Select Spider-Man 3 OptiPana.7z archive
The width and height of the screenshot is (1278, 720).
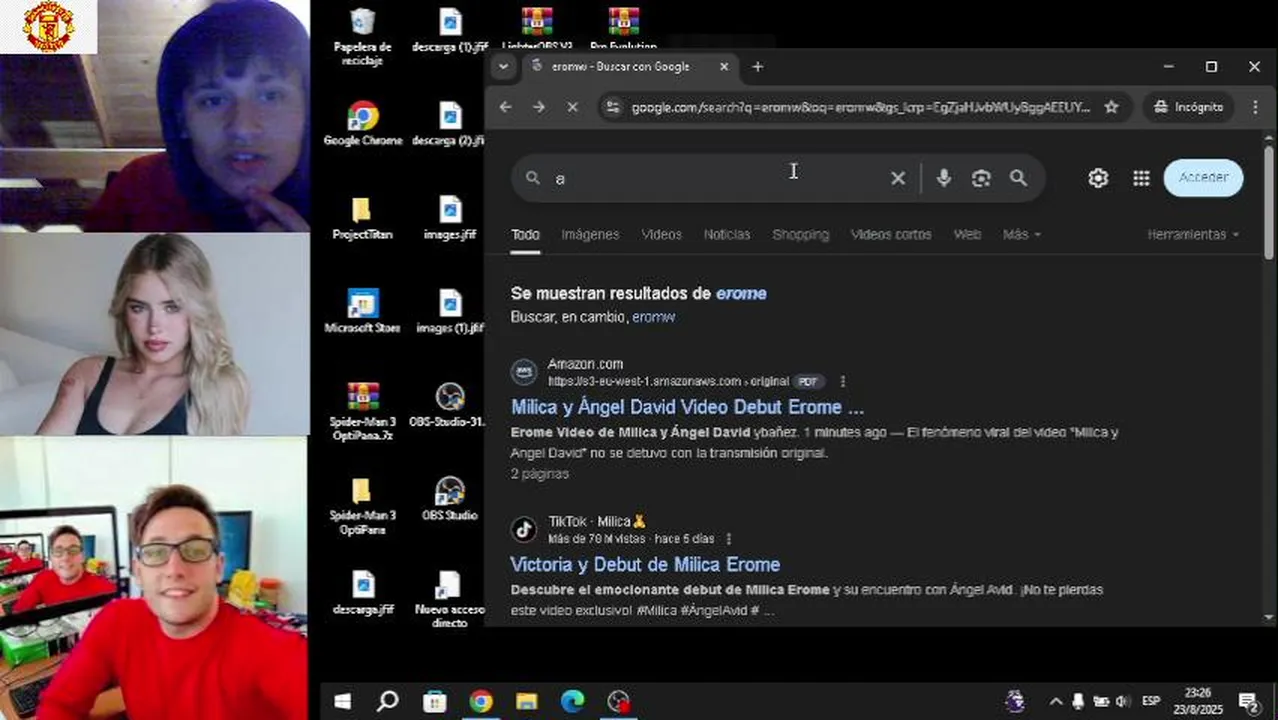362,412
